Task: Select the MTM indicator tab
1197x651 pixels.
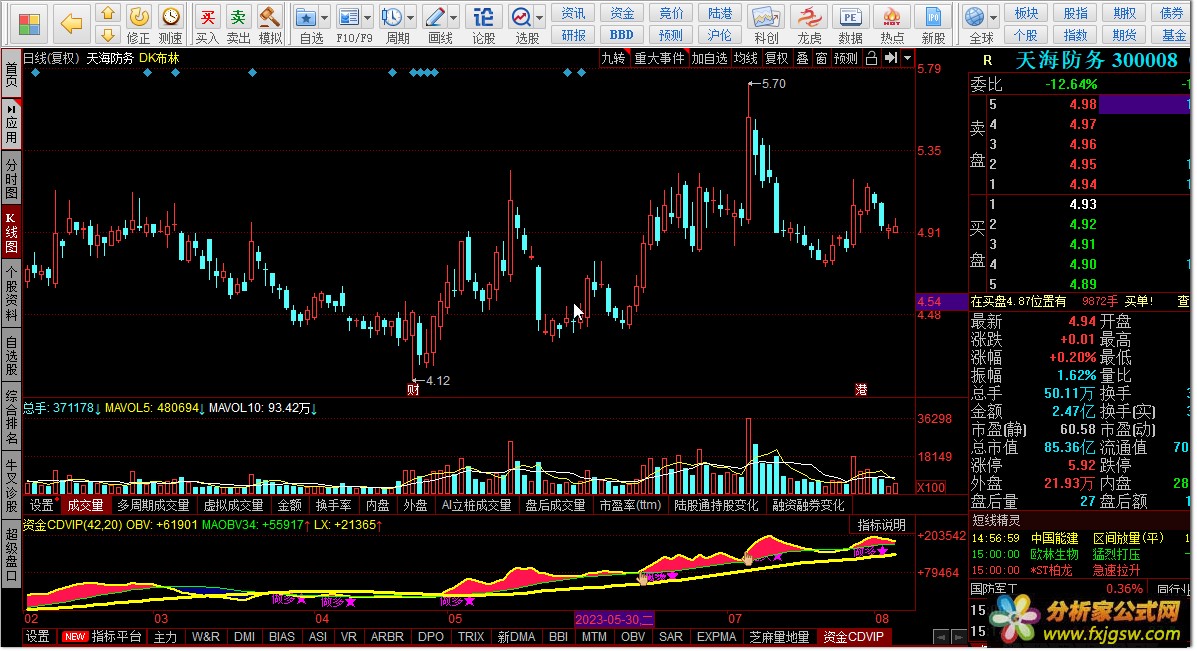Action: coord(594,636)
